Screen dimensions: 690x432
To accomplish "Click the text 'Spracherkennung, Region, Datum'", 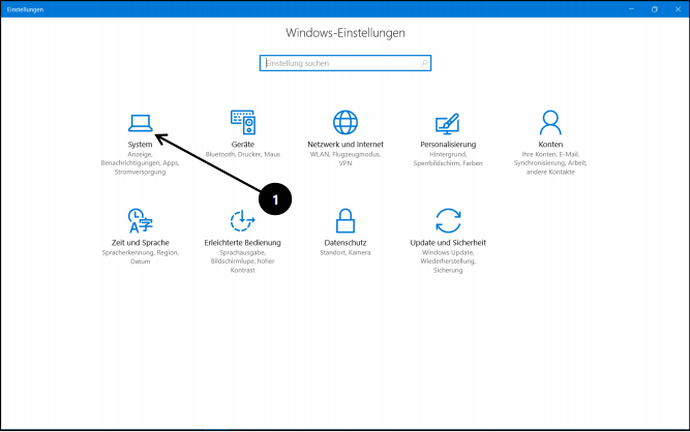I will (x=140, y=257).
